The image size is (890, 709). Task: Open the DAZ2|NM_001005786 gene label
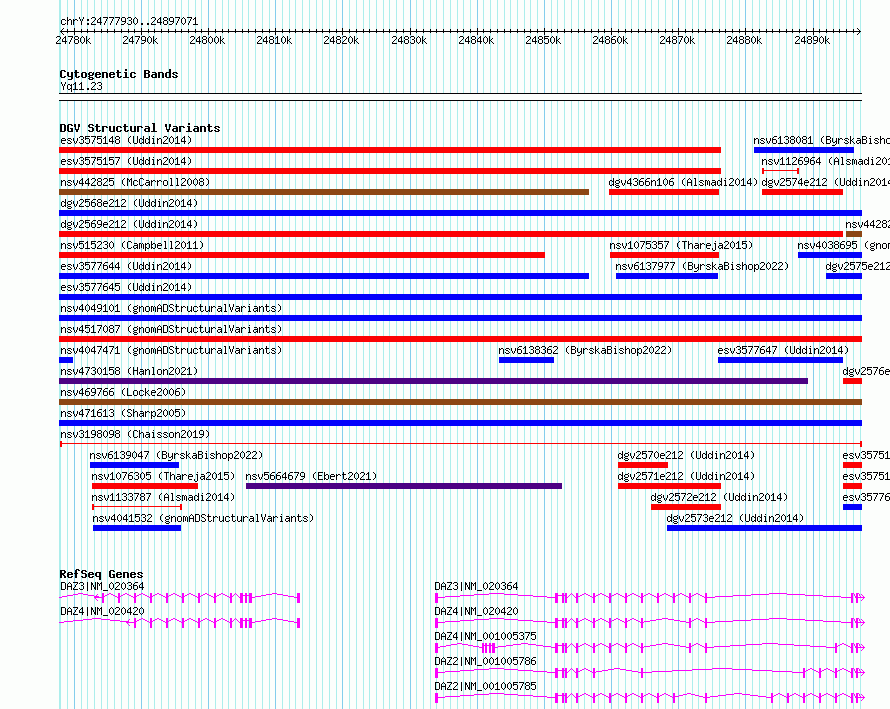(x=485, y=661)
